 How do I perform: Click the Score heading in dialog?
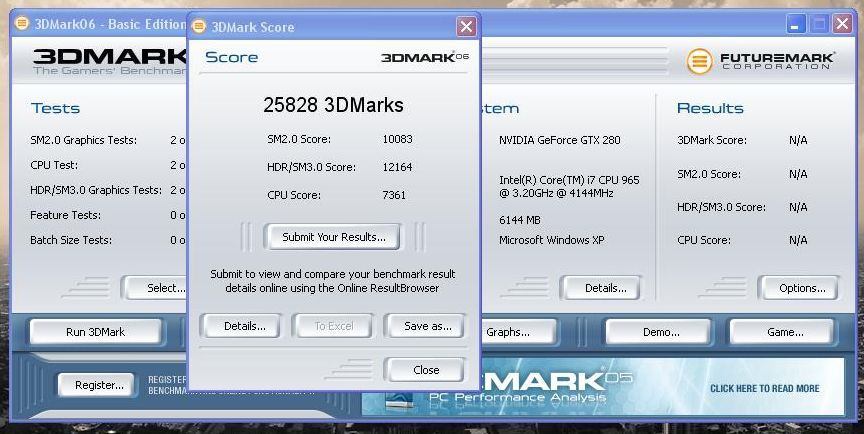coord(231,57)
